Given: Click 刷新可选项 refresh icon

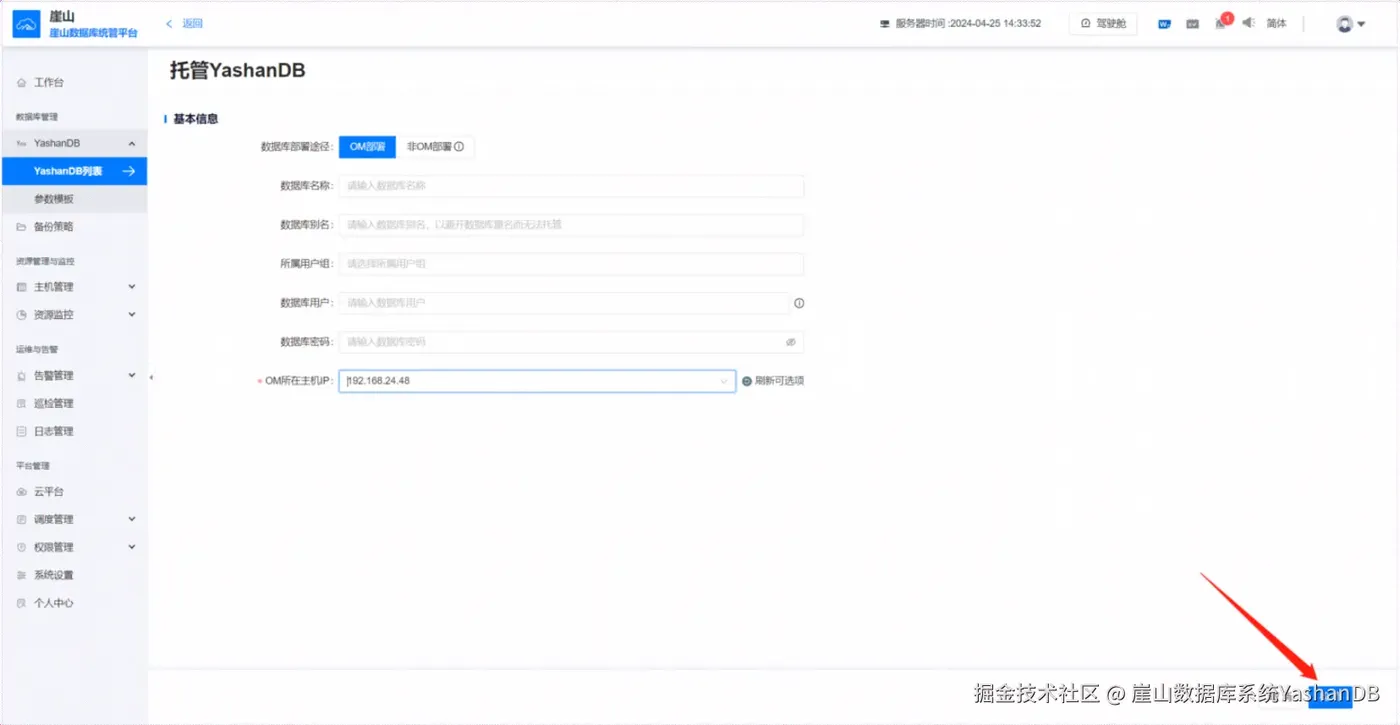Looking at the screenshot, I should tap(746, 381).
